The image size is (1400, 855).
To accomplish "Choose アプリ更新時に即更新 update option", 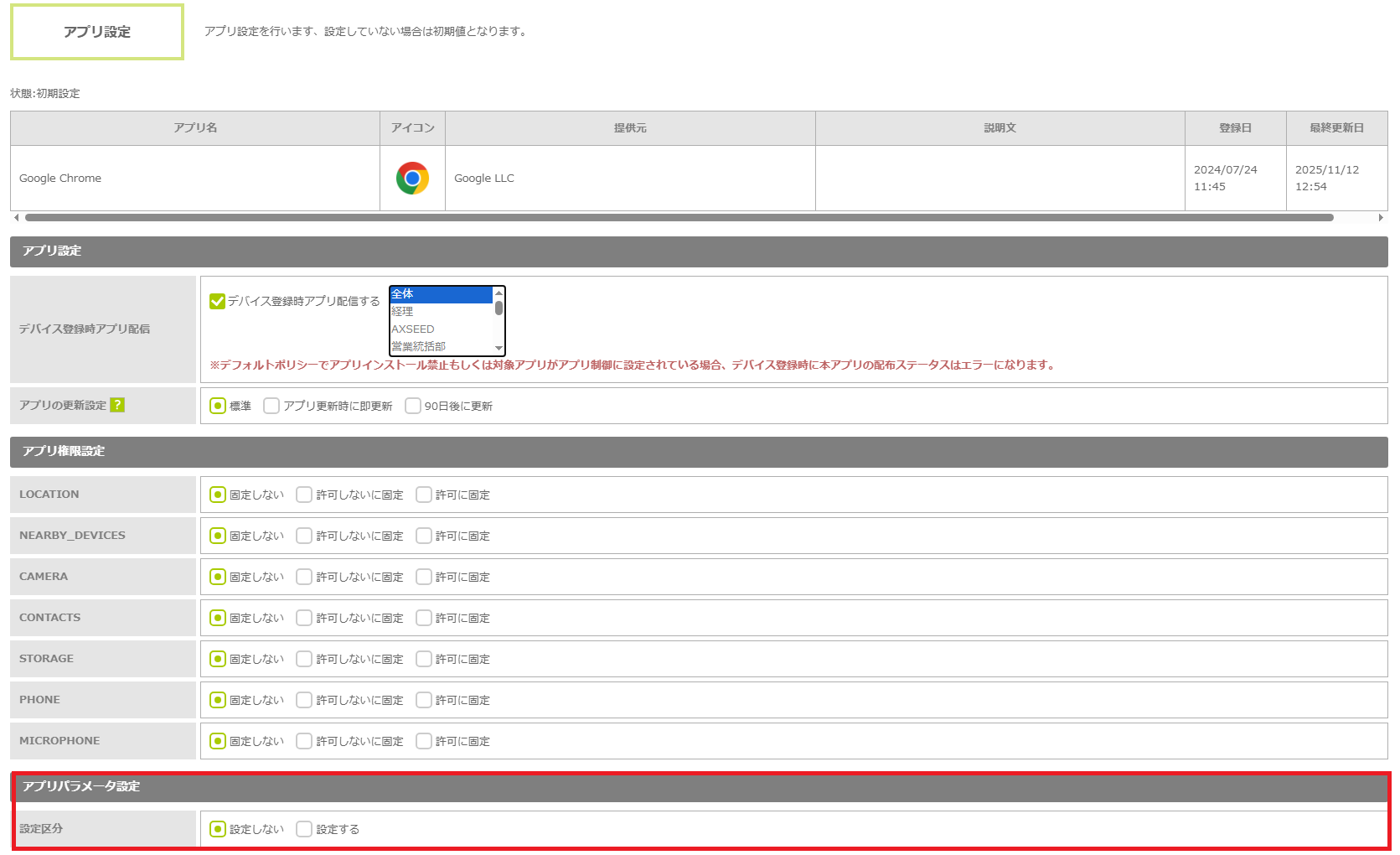I will pyautogui.click(x=271, y=406).
